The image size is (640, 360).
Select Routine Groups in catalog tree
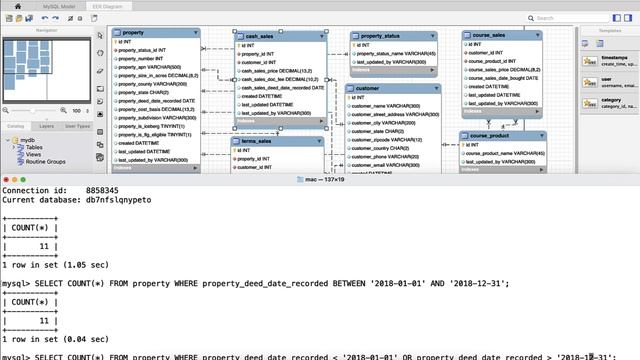point(45,162)
